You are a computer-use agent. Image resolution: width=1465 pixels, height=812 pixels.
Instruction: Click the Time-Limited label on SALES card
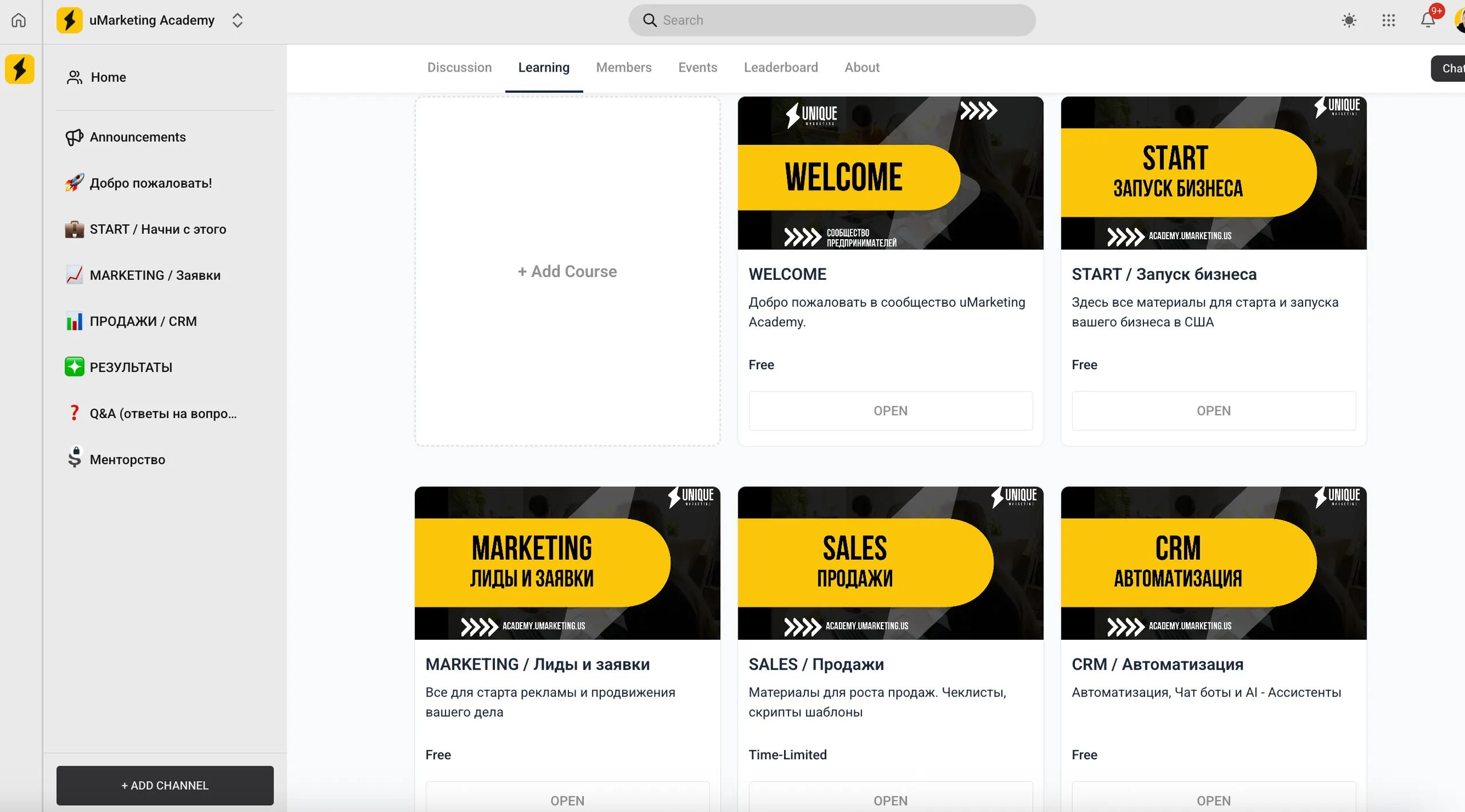787,755
